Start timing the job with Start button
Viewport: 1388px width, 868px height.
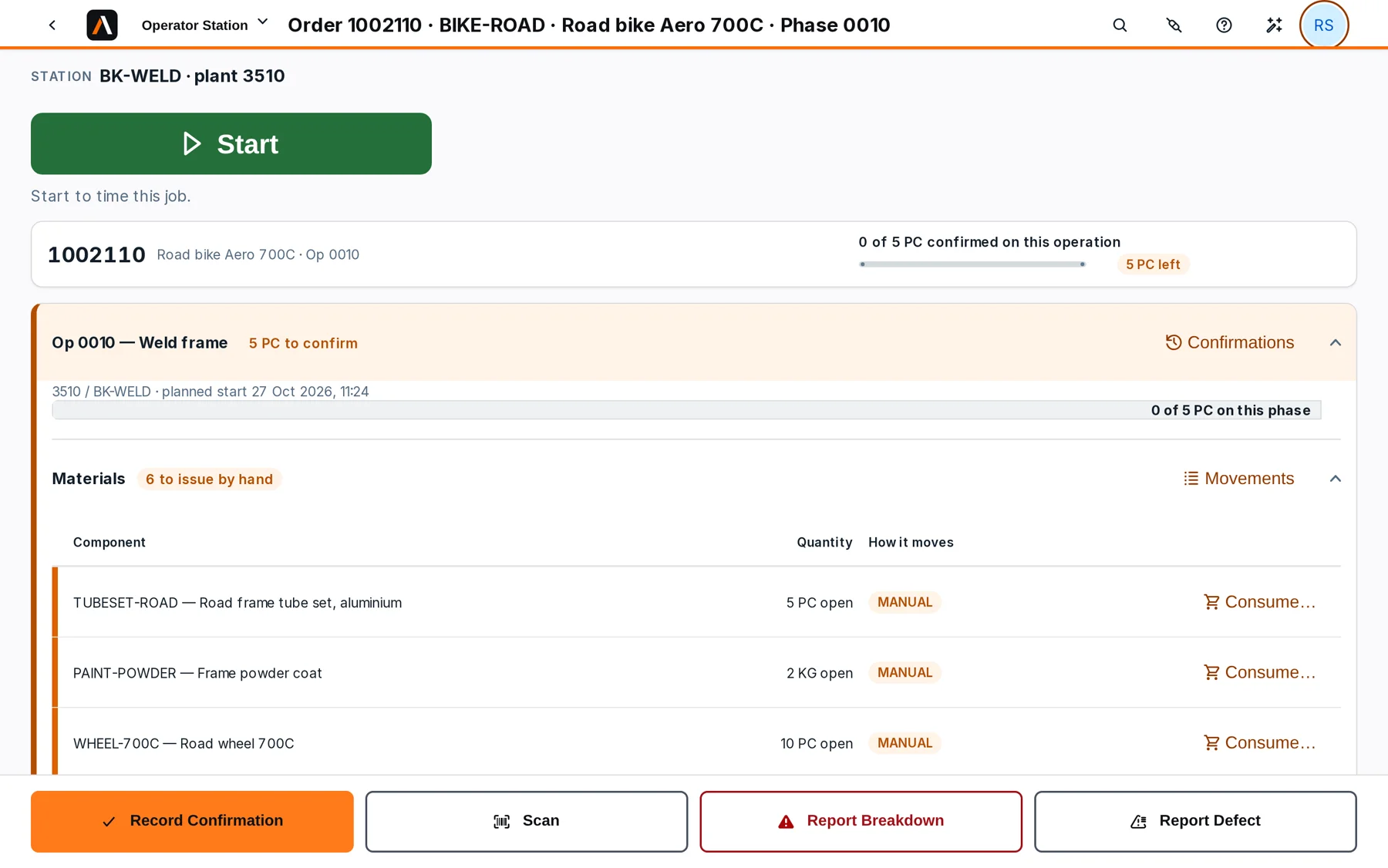[231, 143]
